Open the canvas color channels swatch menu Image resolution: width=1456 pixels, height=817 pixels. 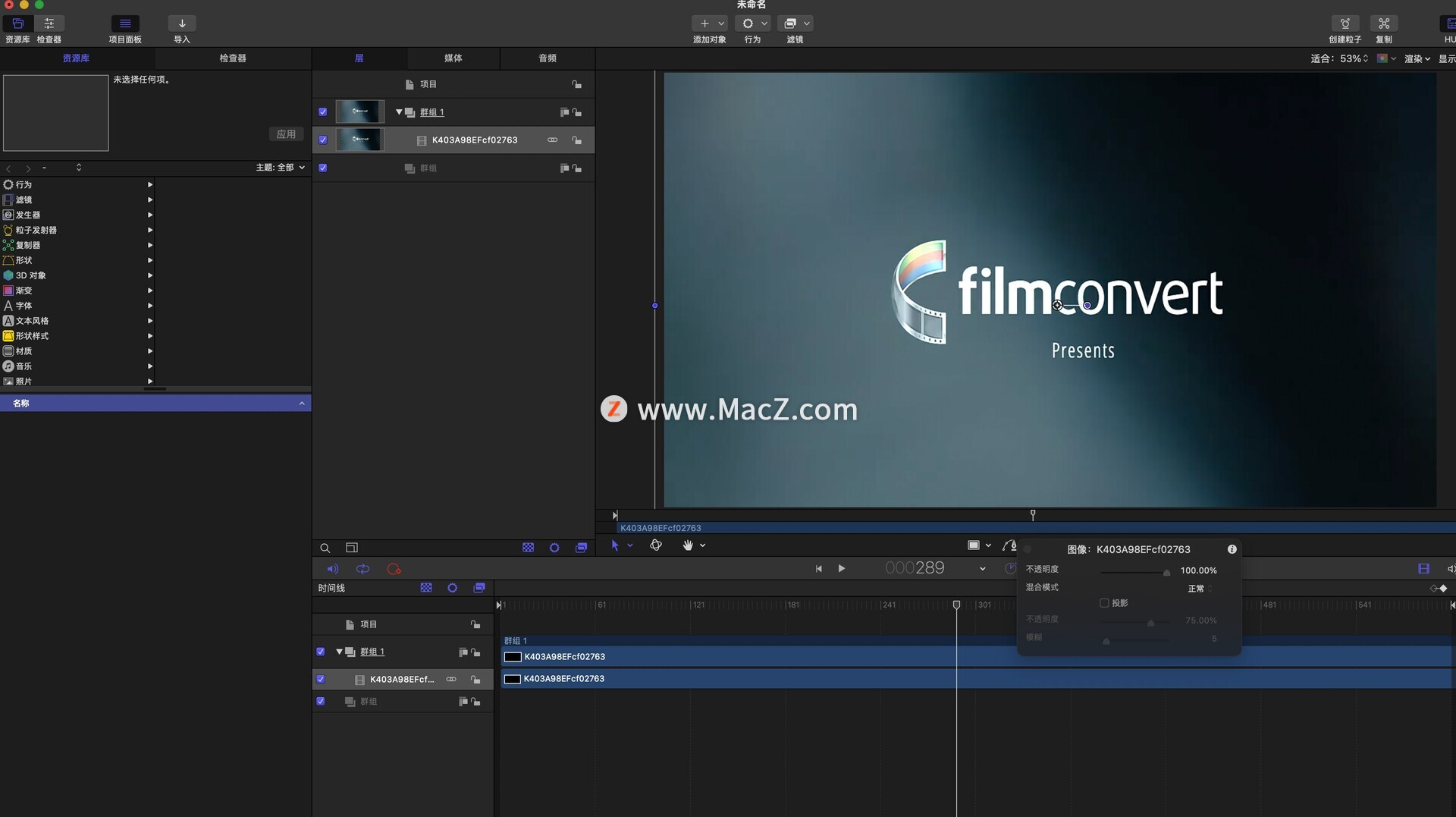click(1386, 58)
